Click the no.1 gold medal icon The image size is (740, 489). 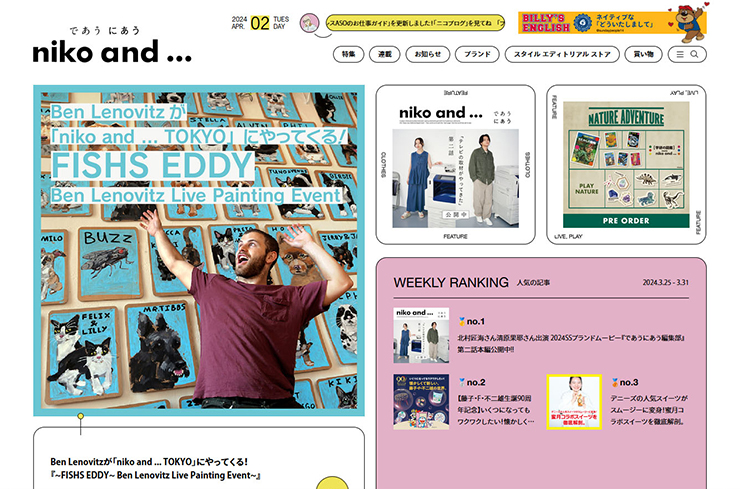click(462, 321)
